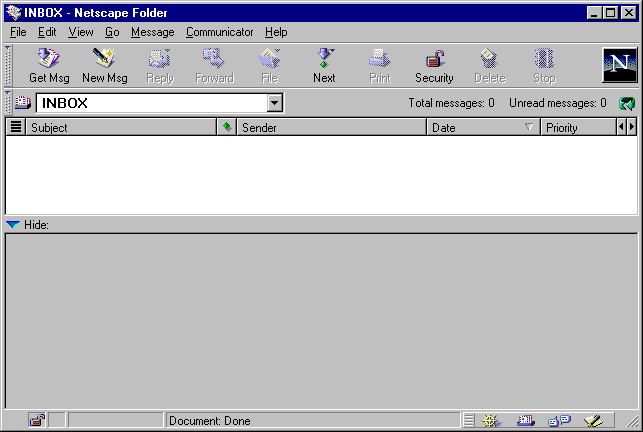643x432 pixels.
Task: Collapse the toolbar using its grip handle
Action: (x=8, y=65)
